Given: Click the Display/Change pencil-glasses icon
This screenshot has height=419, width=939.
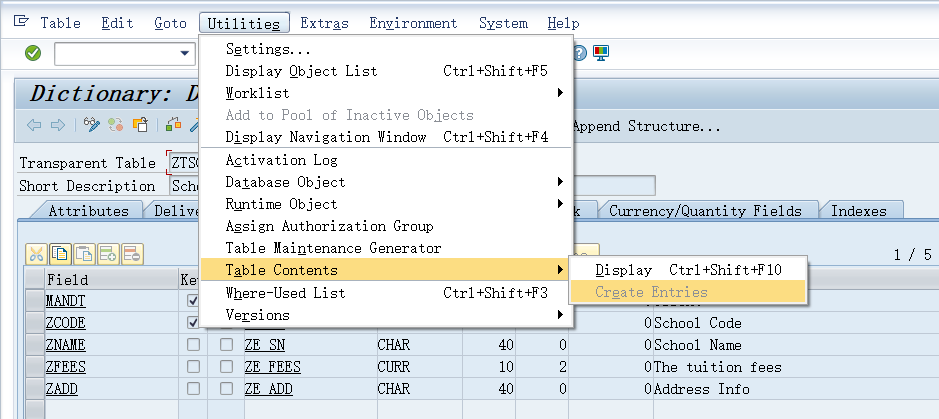Looking at the screenshot, I should pyautogui.click(x=93, y=126).
